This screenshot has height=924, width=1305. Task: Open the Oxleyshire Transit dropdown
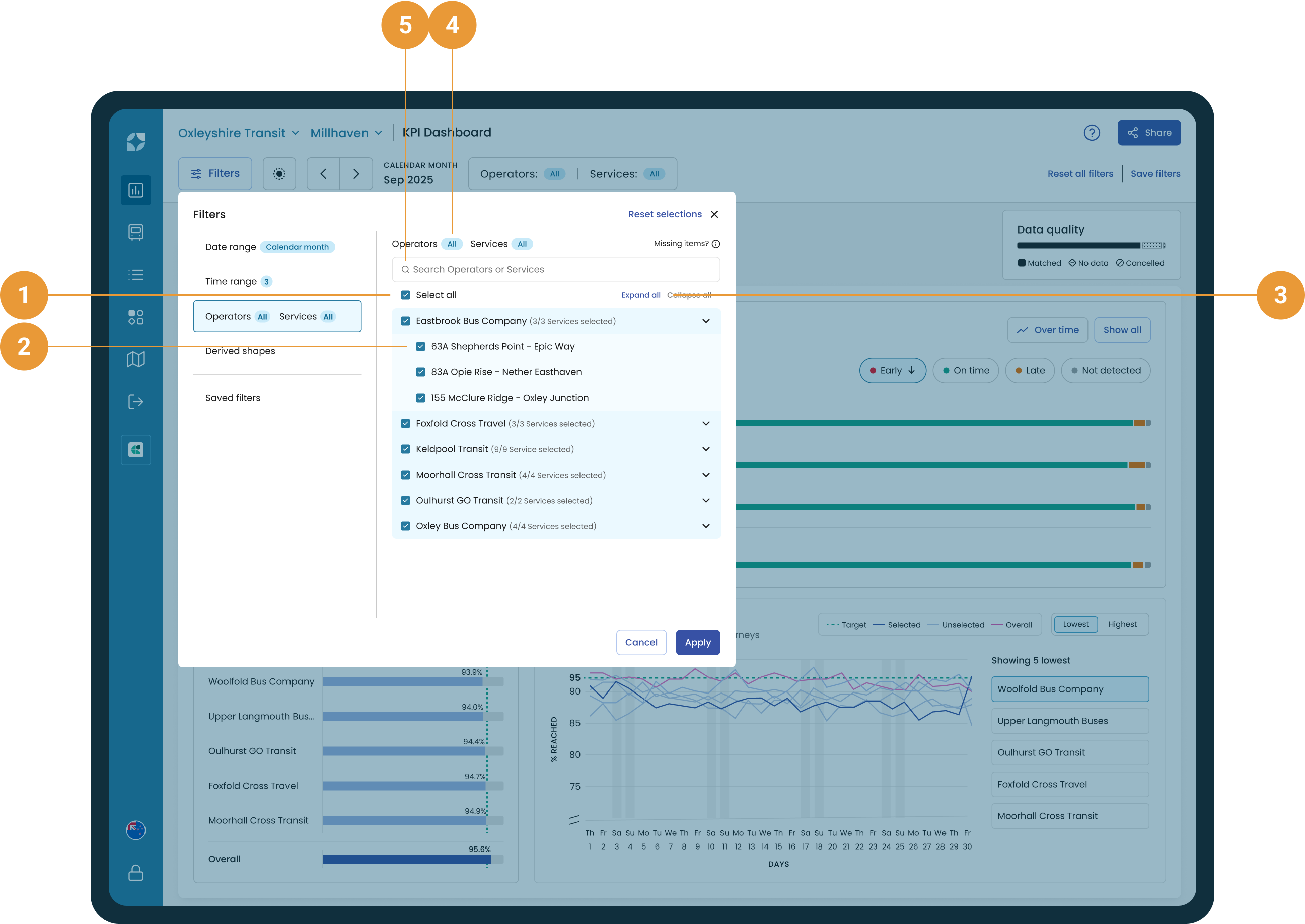click(239, 133)
